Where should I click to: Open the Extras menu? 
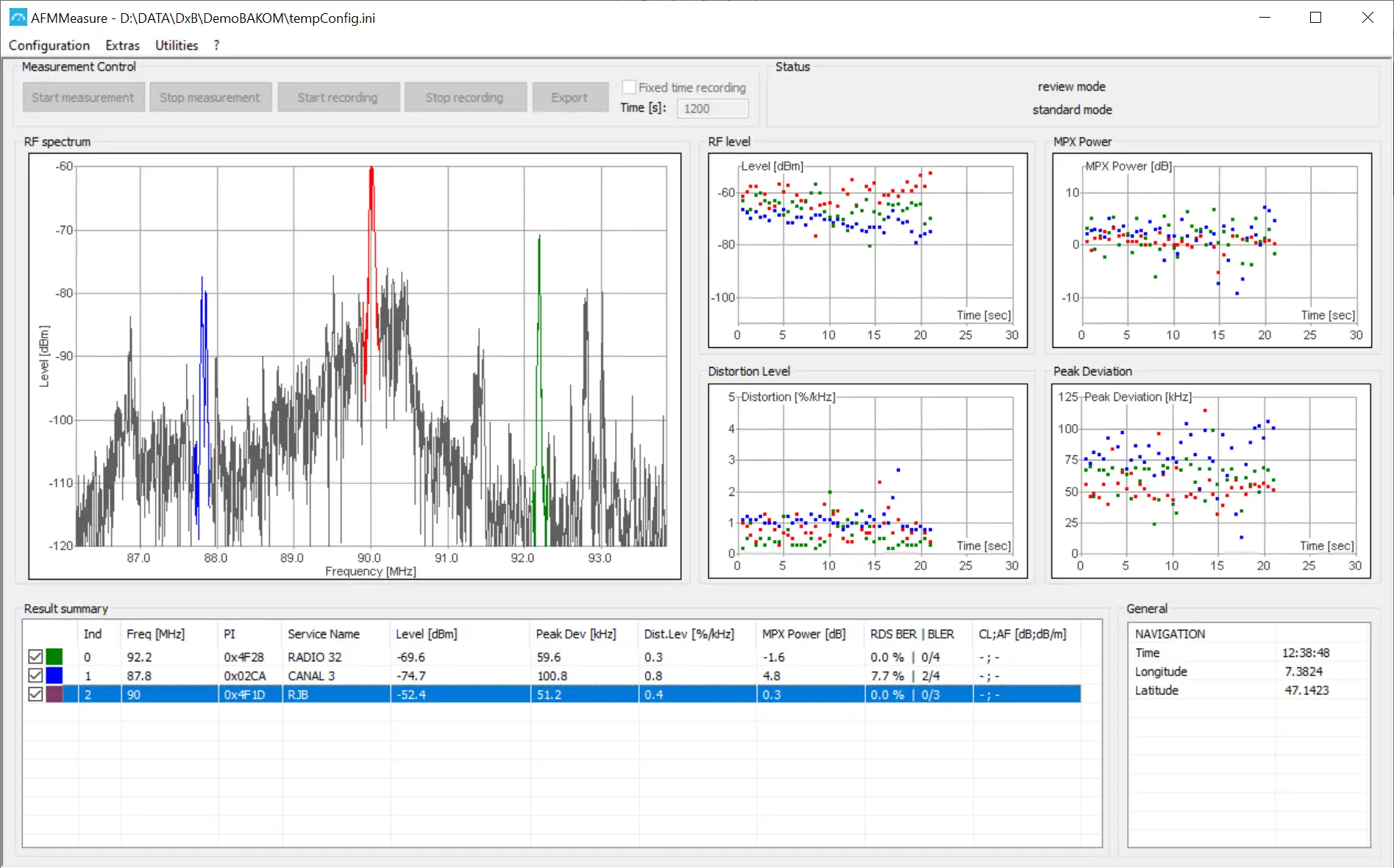point(122,45)
